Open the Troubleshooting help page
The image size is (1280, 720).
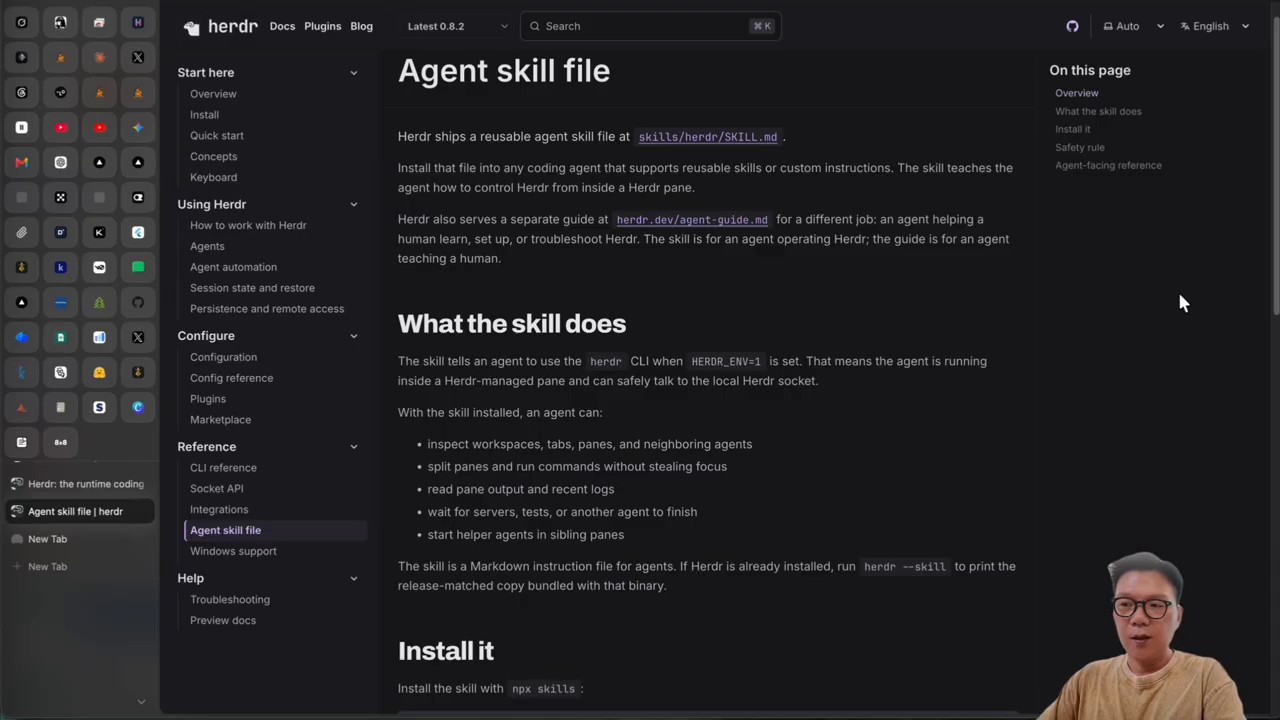coord(230,600)
